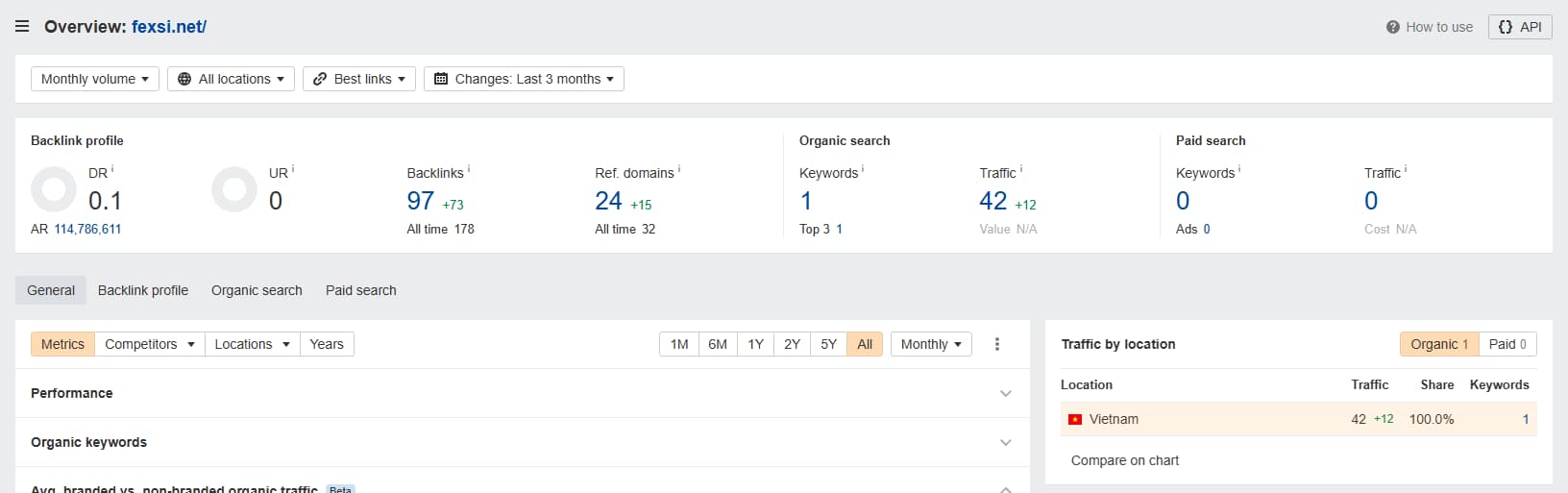Click the Keywords column header in the location table
This screenshot has height=493, width=1568.
pyautogui.click(x=1499, y=384)
